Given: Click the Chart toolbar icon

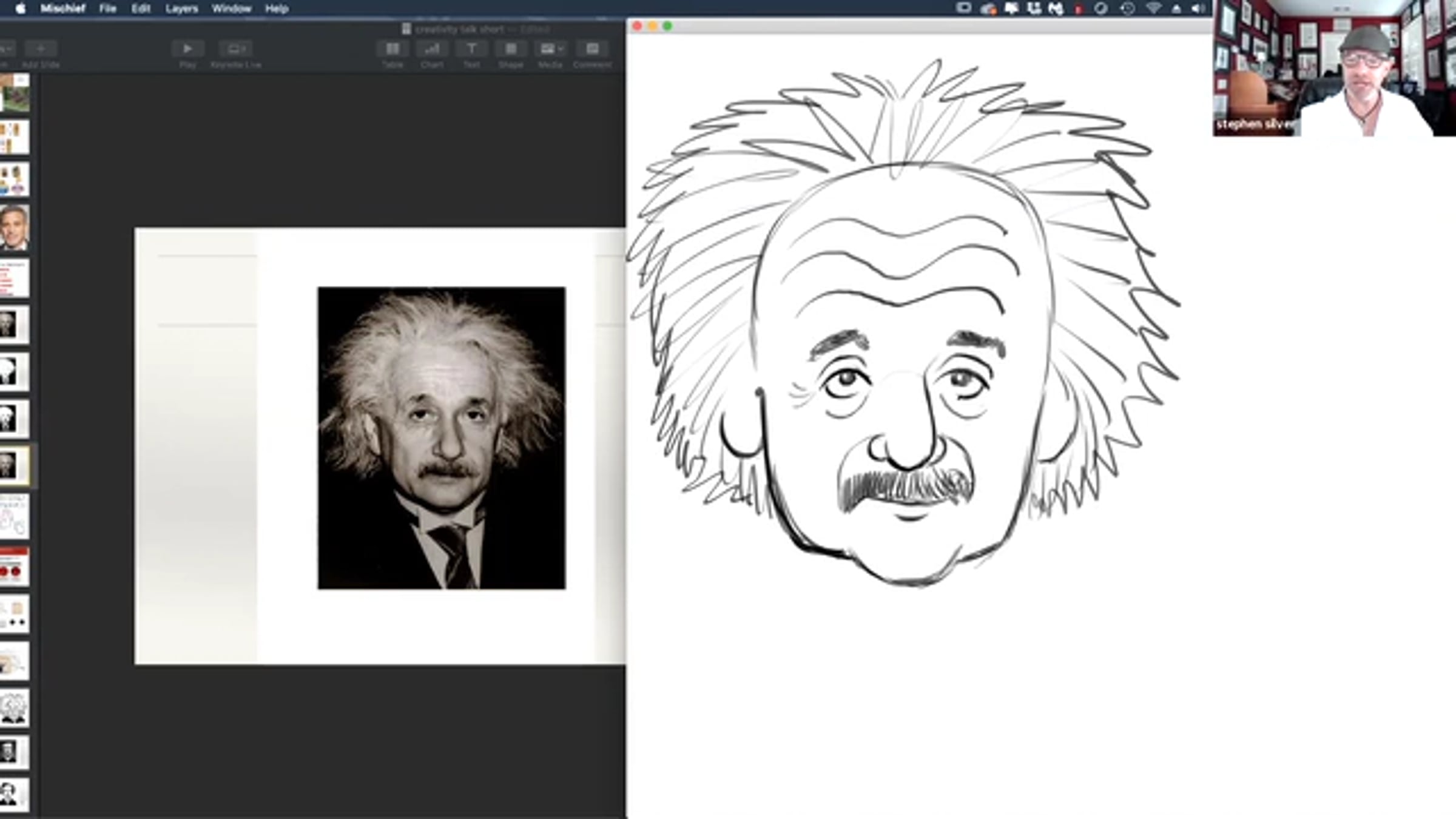Looking at the screenshot, I should 432,49.
